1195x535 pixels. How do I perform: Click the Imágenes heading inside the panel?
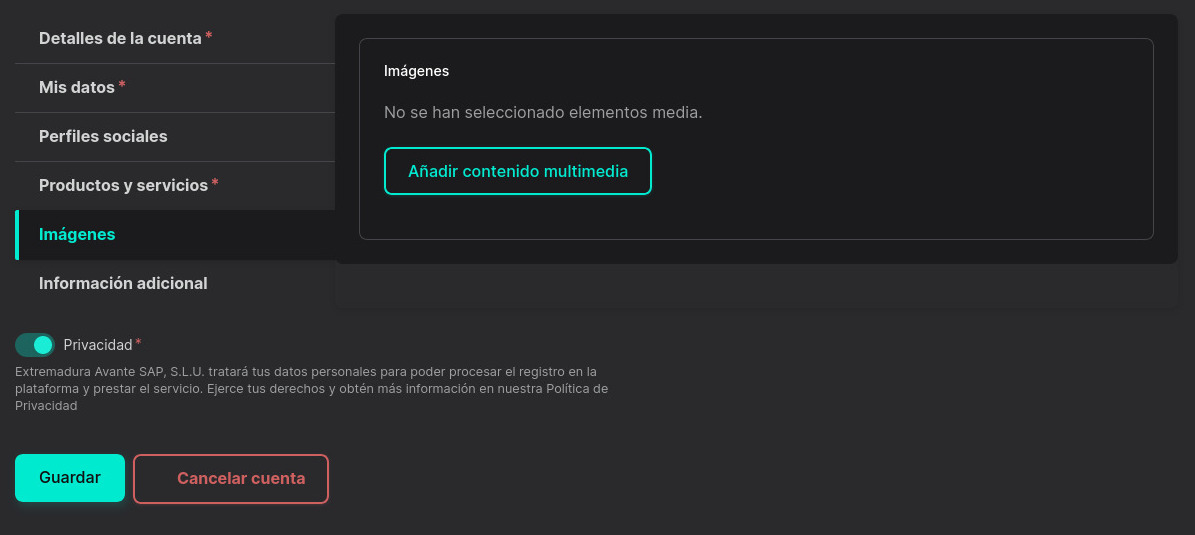pos(416,71)
